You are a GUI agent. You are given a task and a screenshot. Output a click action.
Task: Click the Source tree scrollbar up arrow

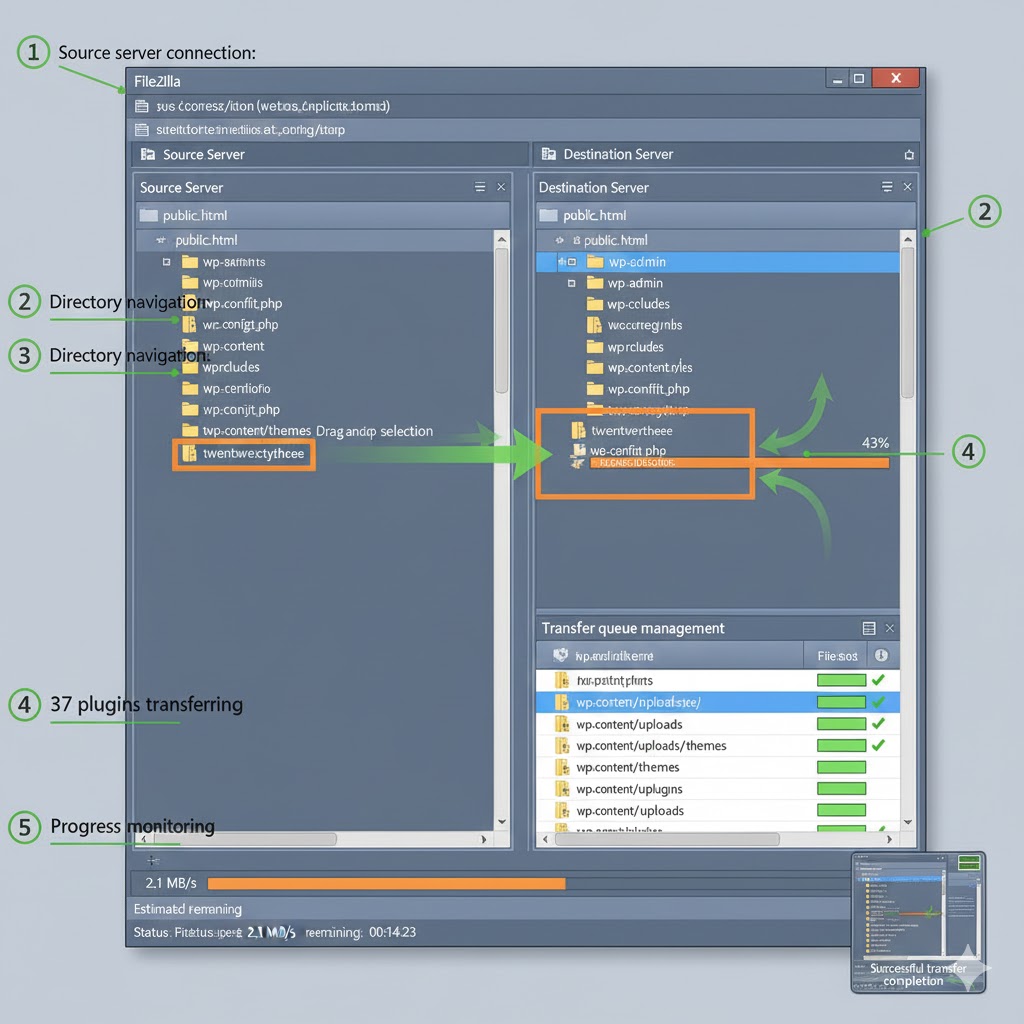point(502,240)
